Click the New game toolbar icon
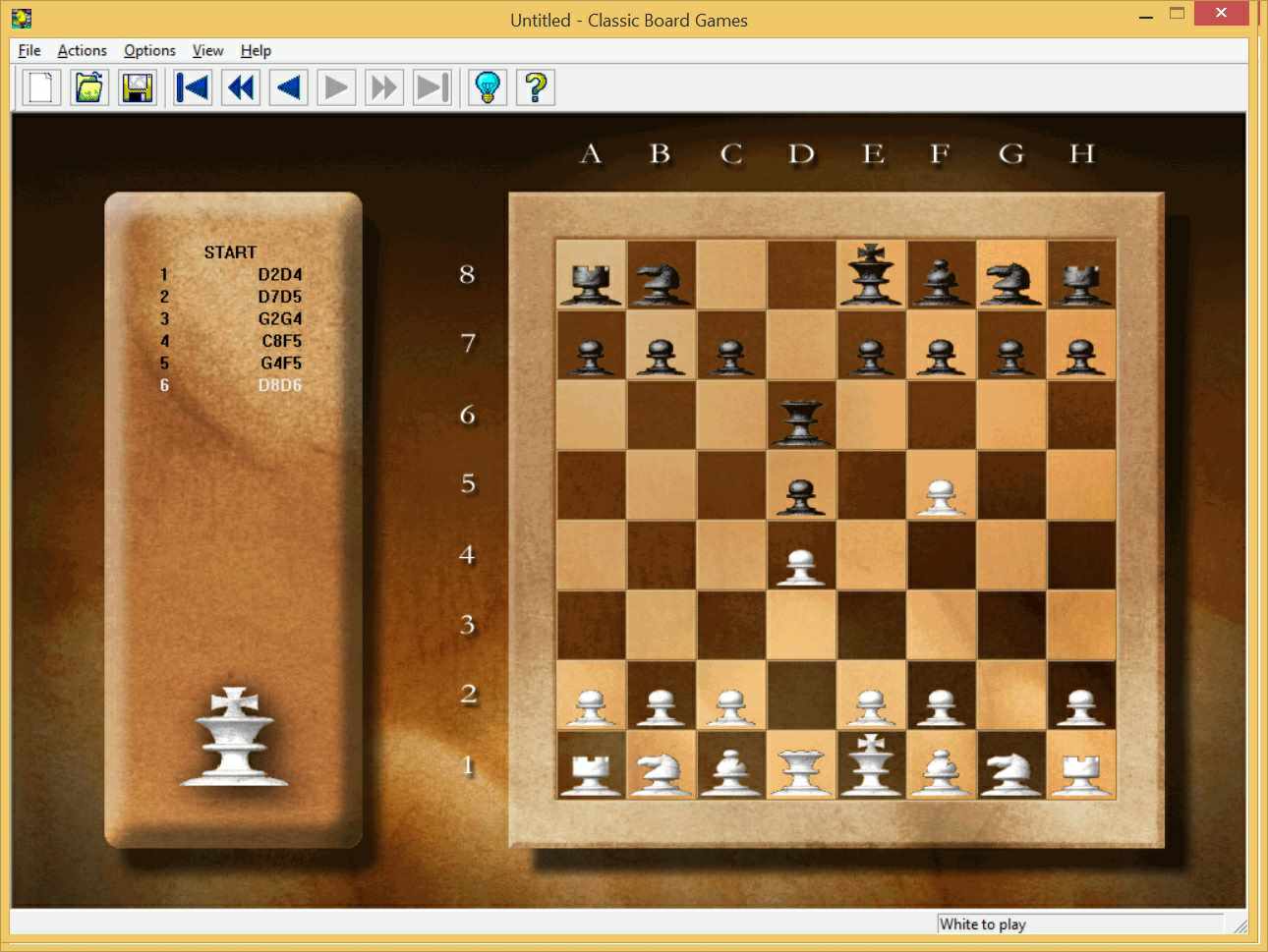The width and height of the screenshot is (1268, 952). [41, 88]
